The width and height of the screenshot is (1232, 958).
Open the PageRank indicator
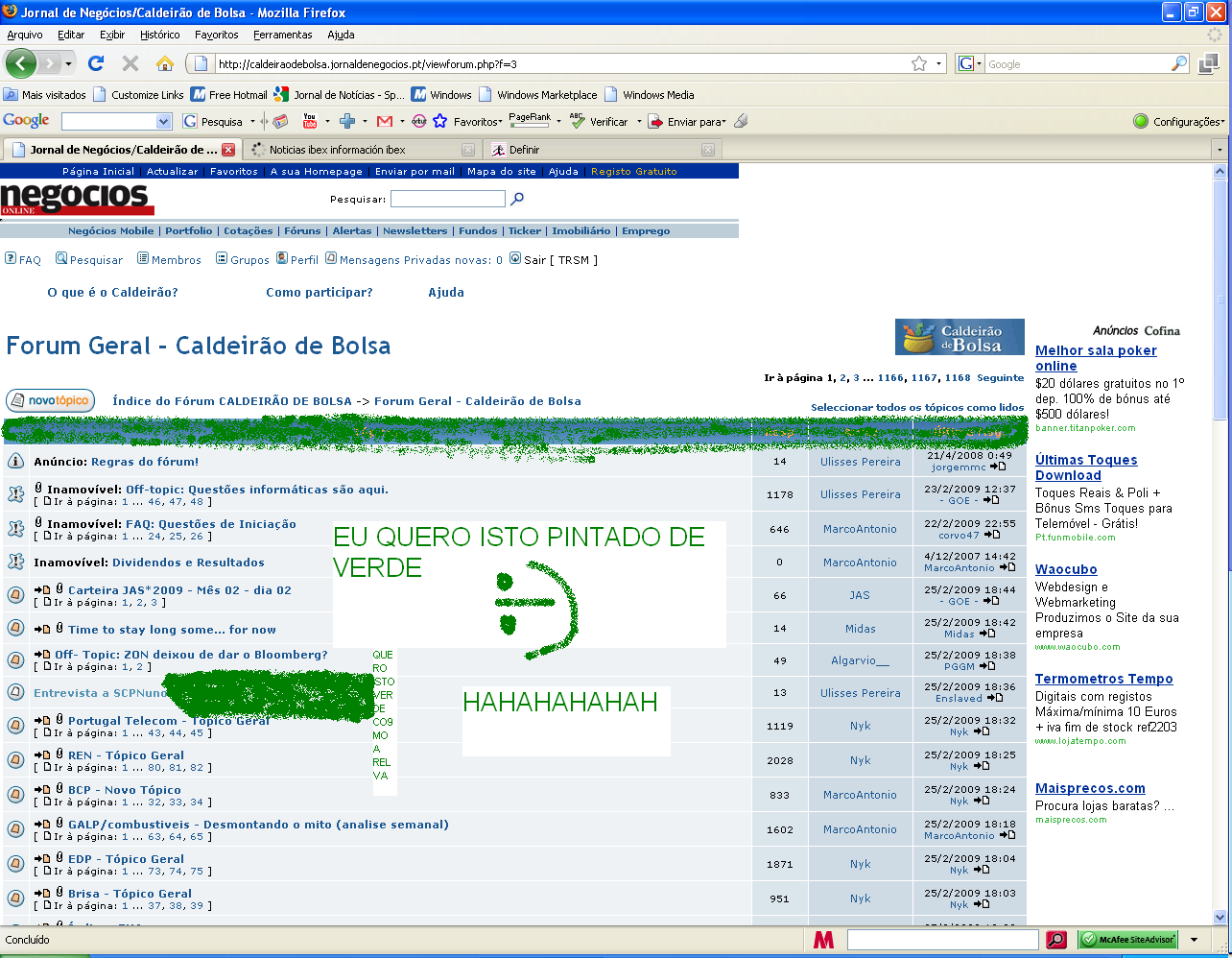pos(530,119)
